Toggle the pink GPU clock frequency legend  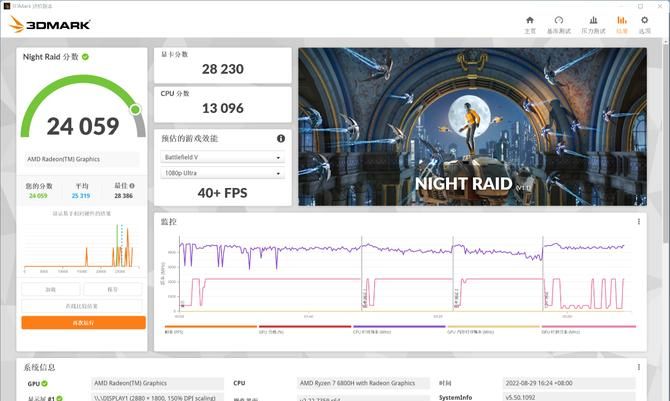click(x=588, y=329)
